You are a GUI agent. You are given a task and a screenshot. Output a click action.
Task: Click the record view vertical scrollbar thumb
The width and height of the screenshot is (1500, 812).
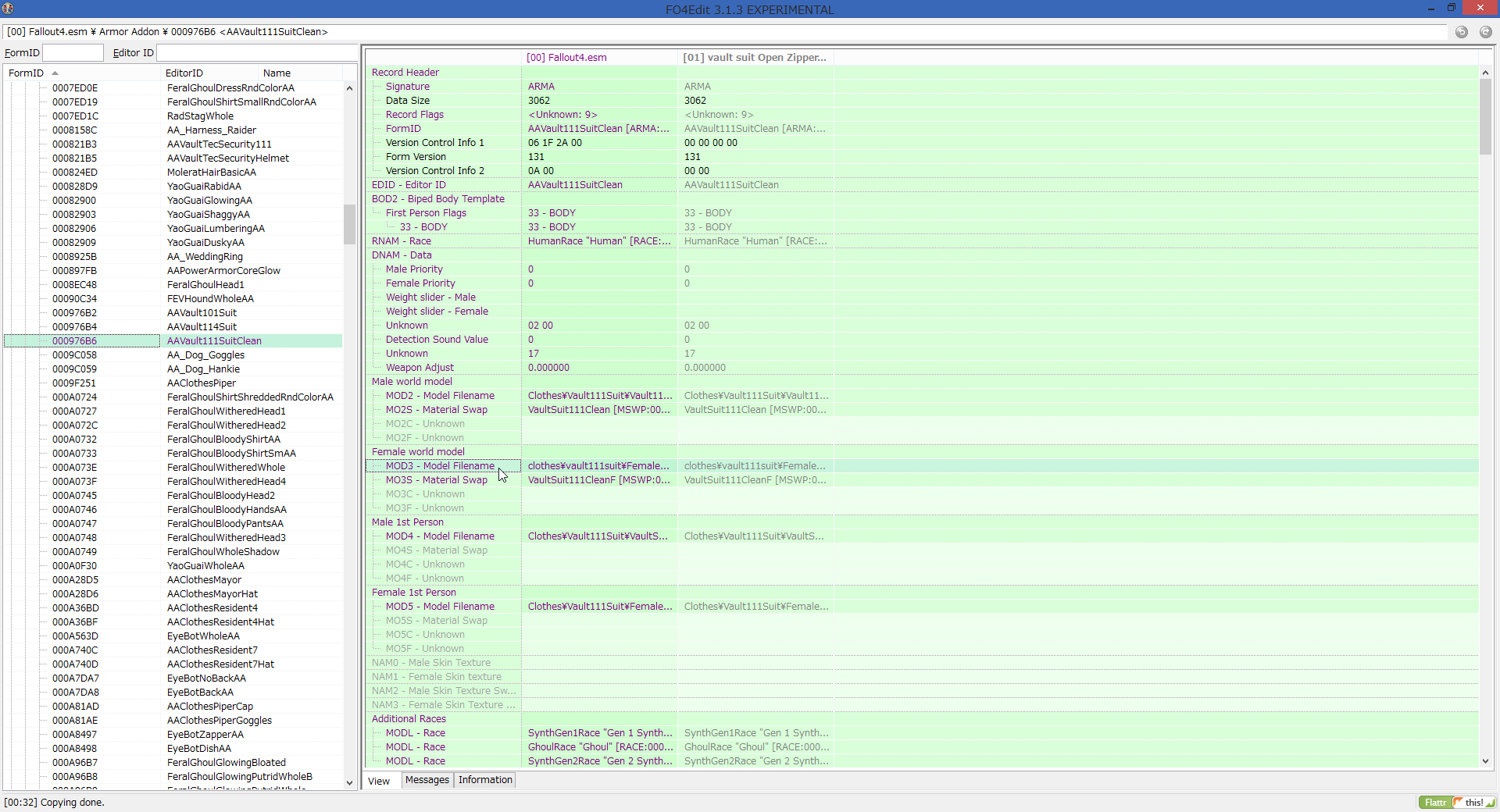pos(1485,117)
